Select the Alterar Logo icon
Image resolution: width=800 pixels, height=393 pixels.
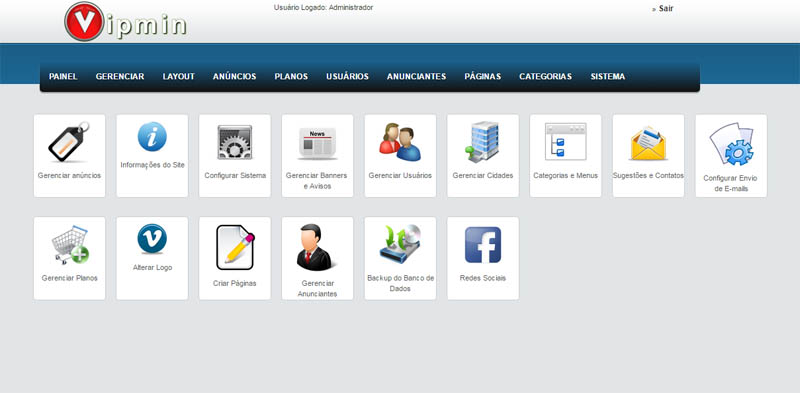pyautogui.click(x=152, y=238)
